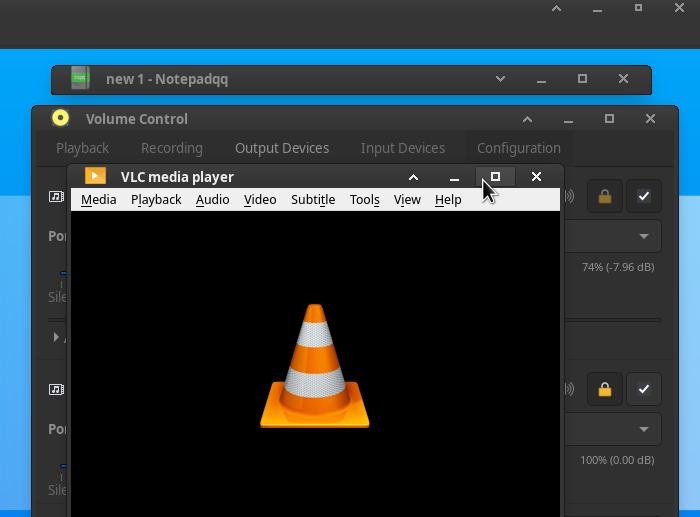This screenshot has width=700, height=517.
Task: Open the View menu in VLC
Action: point(407,200)
